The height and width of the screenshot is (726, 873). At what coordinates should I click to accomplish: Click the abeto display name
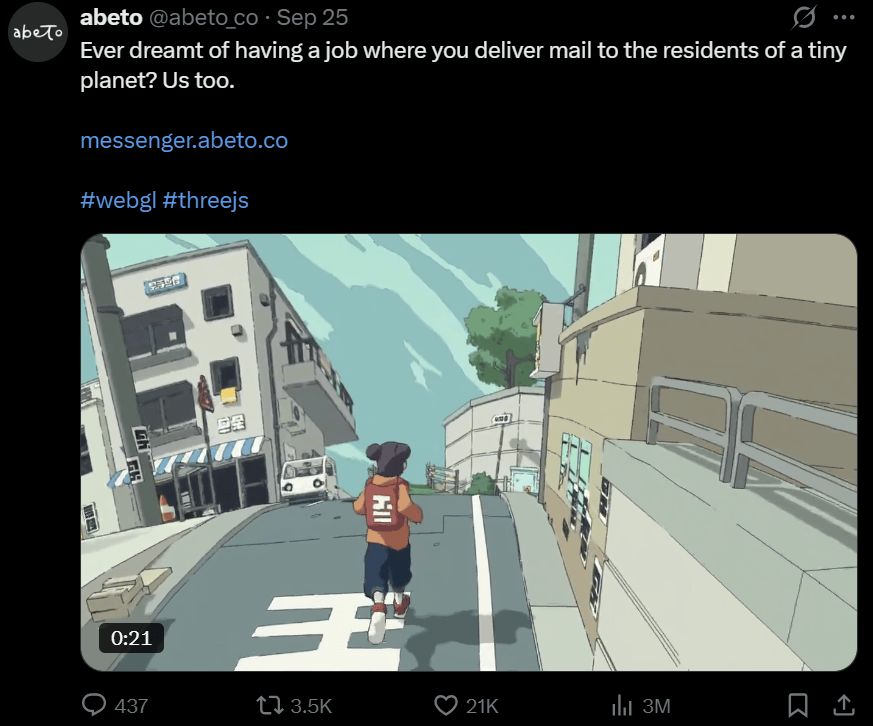coord(111,17)
